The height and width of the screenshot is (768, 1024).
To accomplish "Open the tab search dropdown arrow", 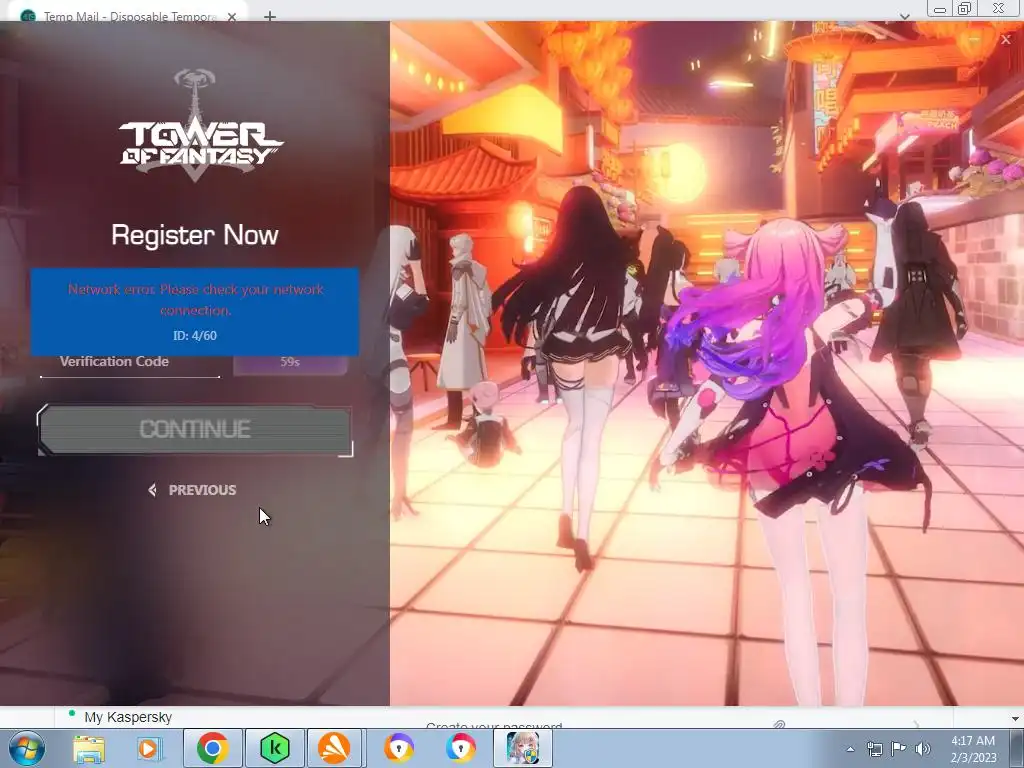I will pyautogui.click(x=904, y=16).
